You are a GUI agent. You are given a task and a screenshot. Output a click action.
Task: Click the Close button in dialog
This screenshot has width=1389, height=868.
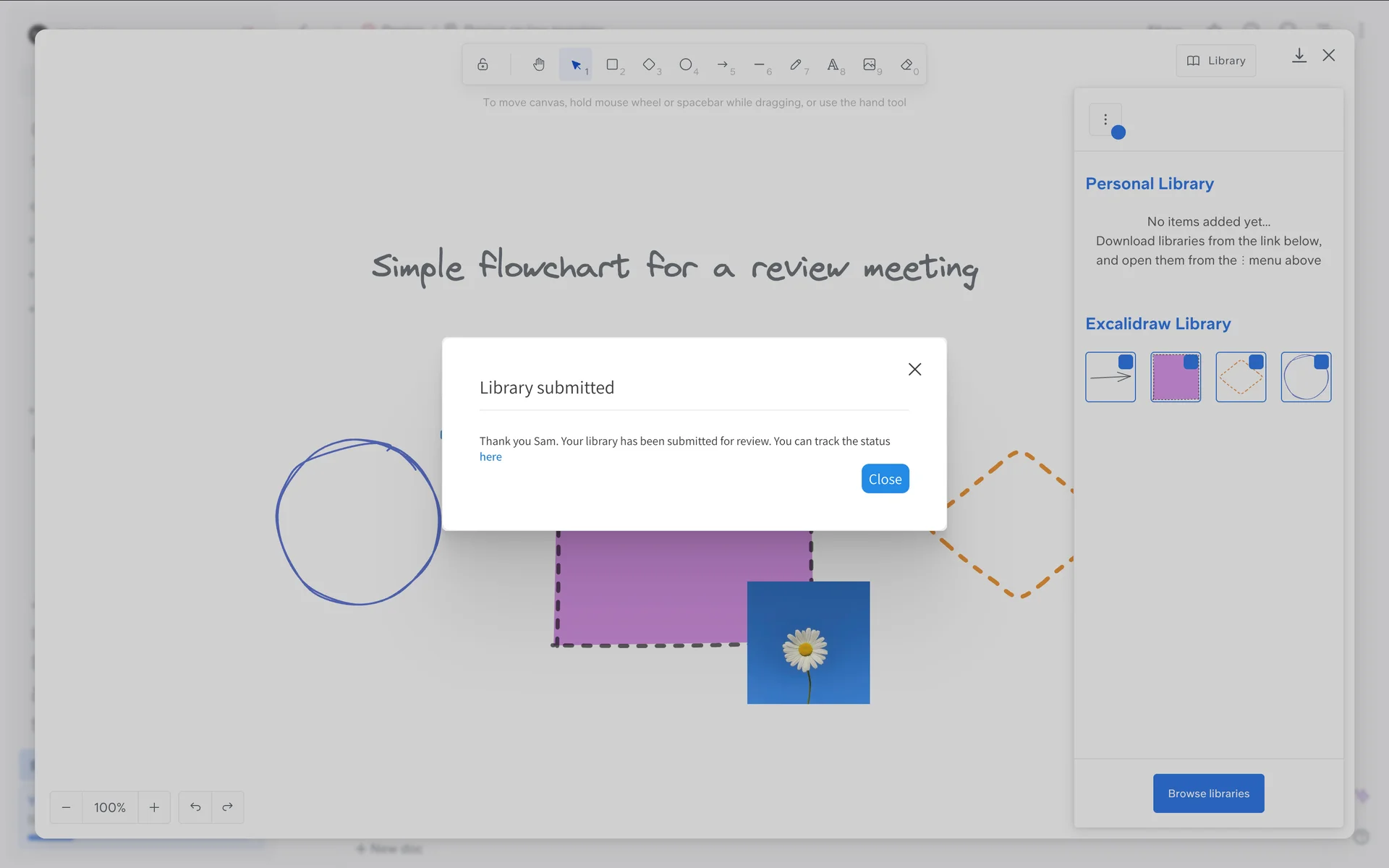[885, 479]
